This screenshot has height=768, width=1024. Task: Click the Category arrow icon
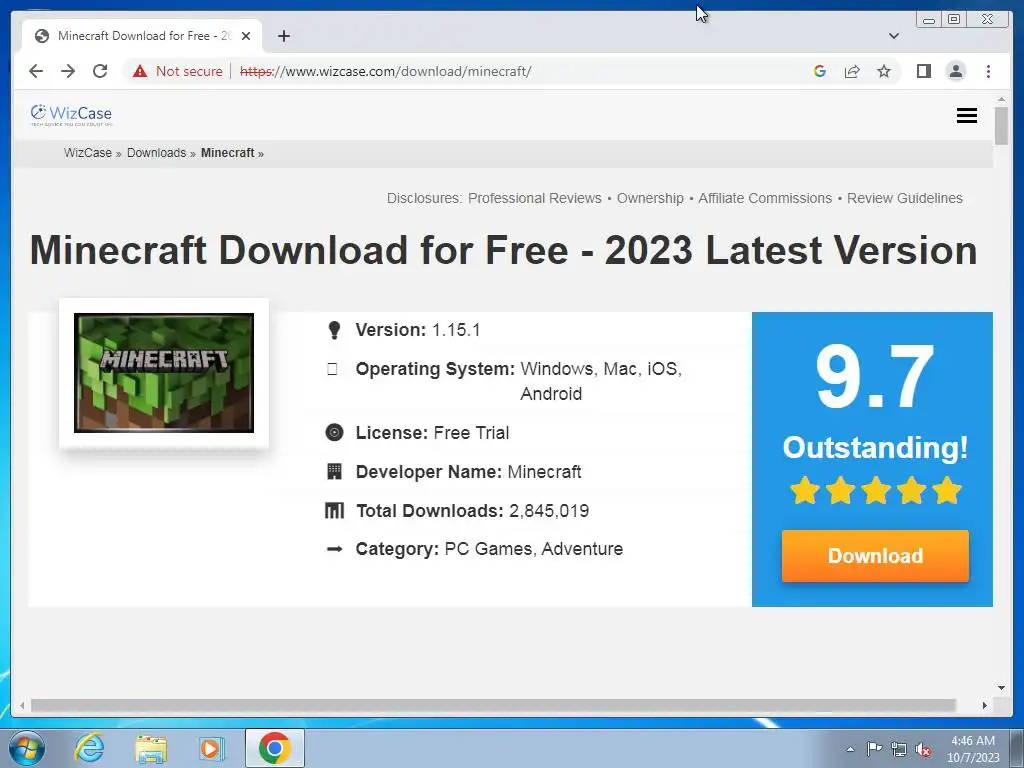click(334, 549)
